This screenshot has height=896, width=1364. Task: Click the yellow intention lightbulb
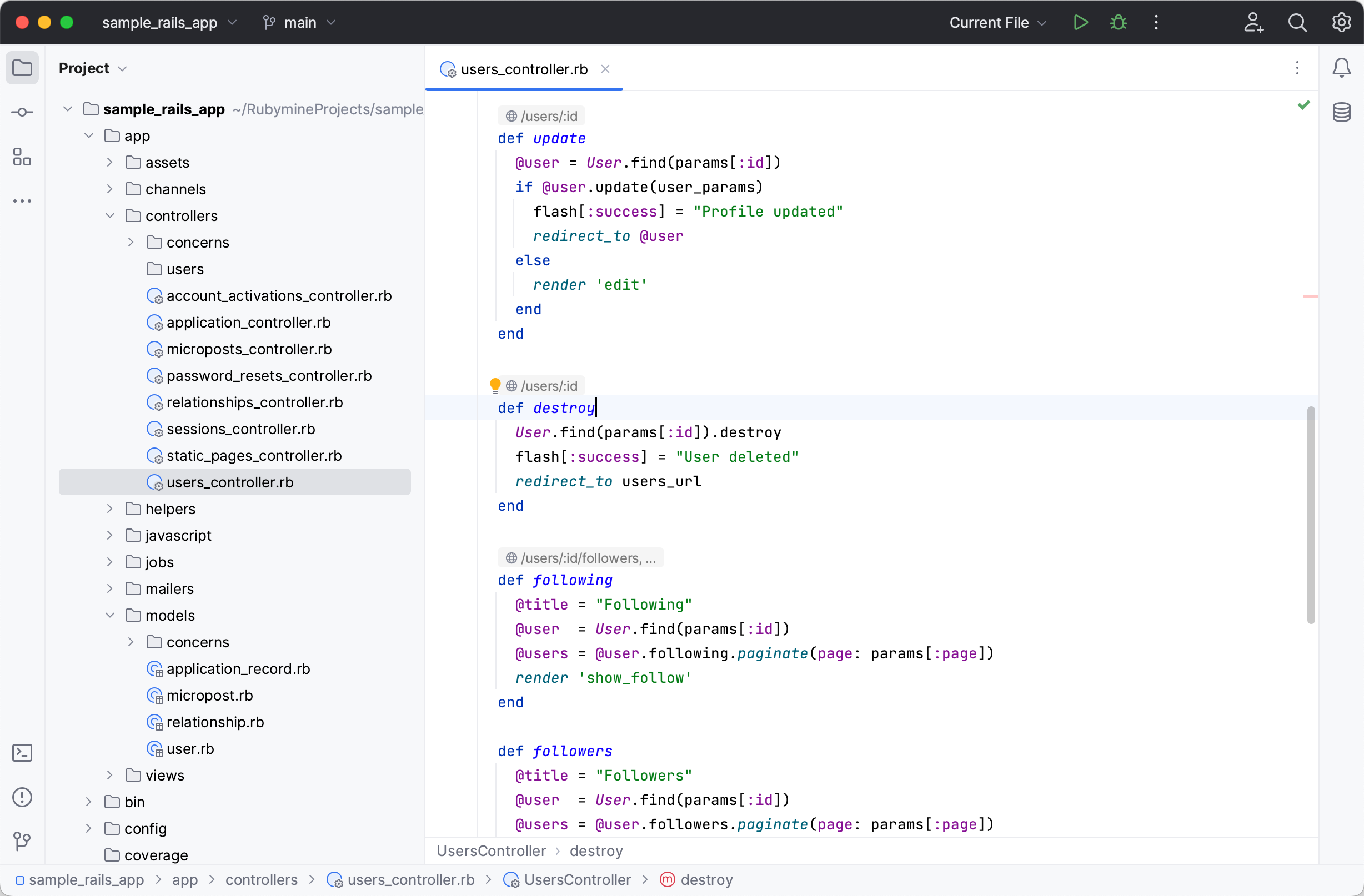(x=495, y=385)
